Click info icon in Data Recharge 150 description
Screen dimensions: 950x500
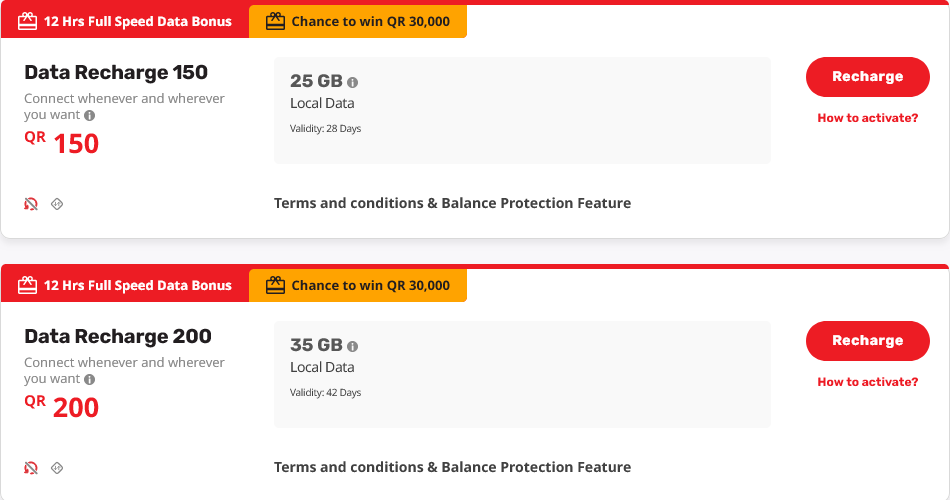coord(89,116)
